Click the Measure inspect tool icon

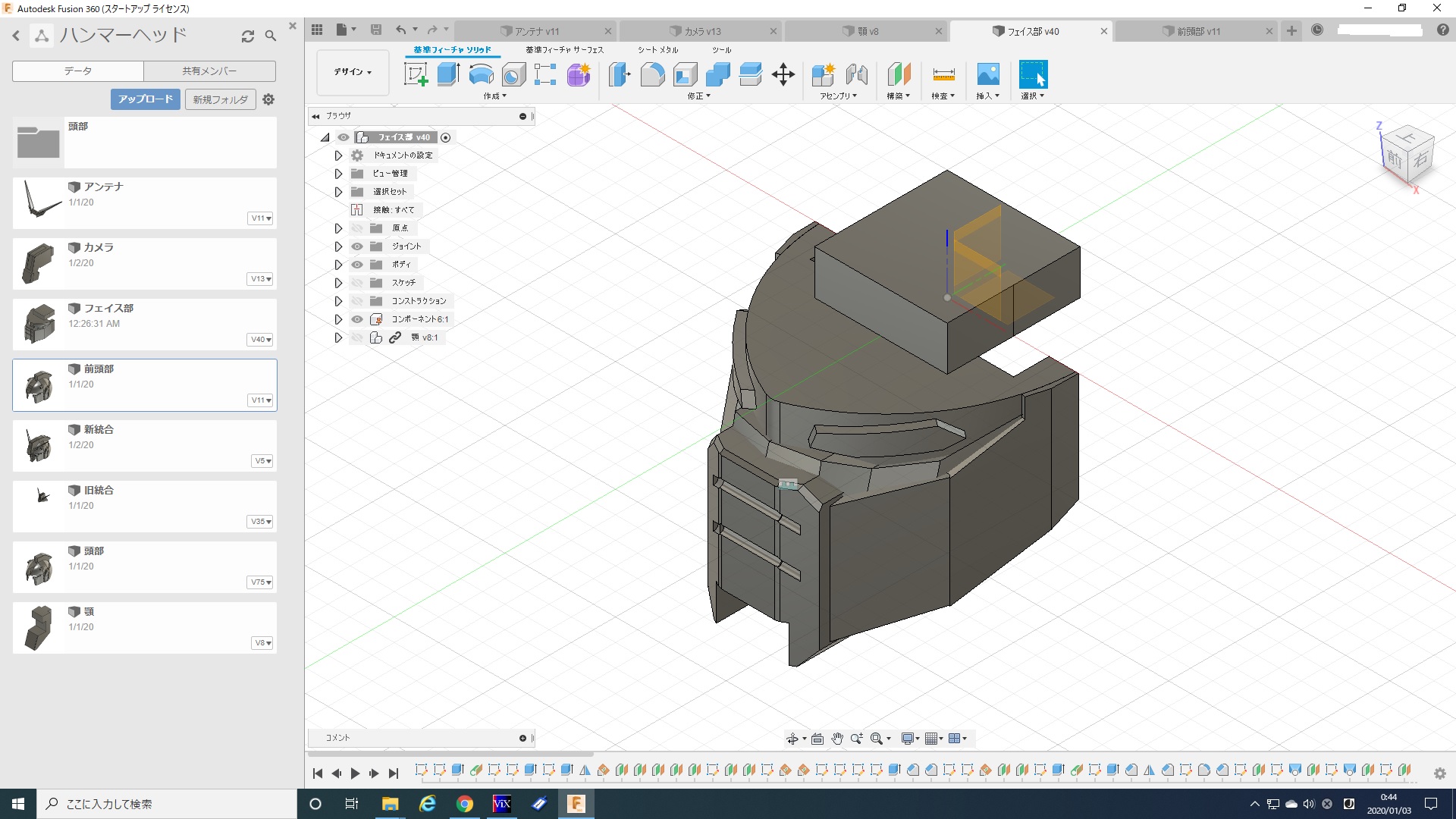943,74
